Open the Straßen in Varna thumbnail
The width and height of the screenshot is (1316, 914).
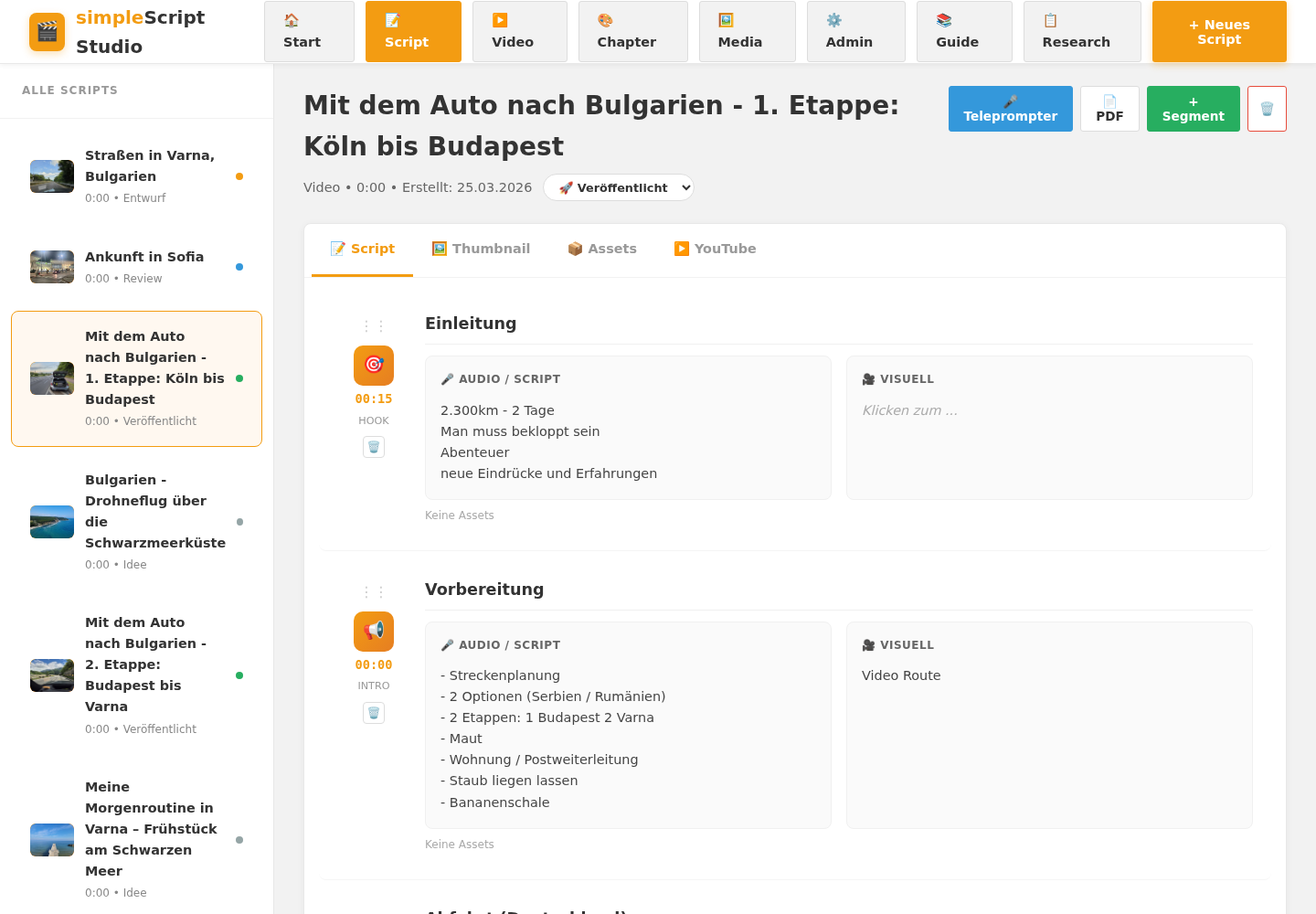[52, 176]
